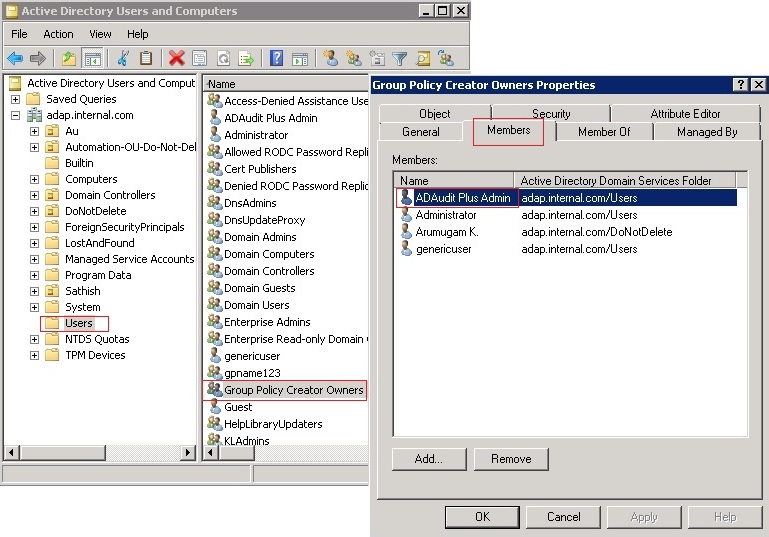Click the Cut scissors toolbar icon

(124, 59)
